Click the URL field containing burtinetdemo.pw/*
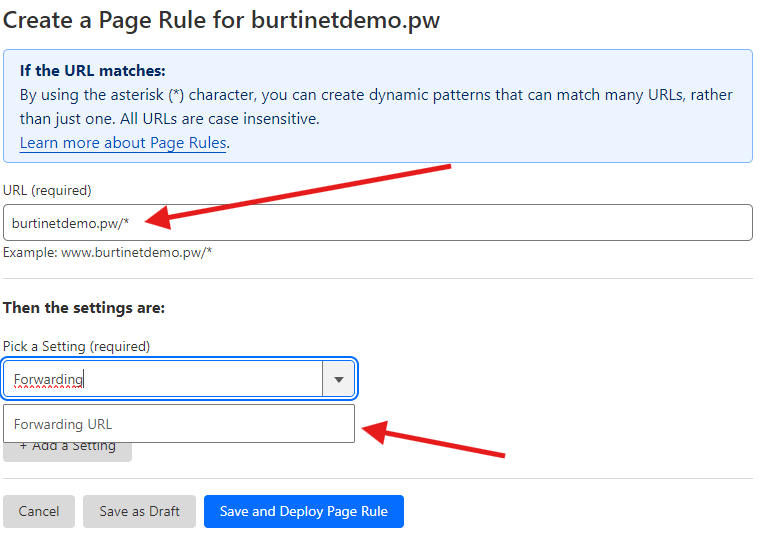Image resolution: width=764 pixels, height=538 pixels. click(377, 222)
